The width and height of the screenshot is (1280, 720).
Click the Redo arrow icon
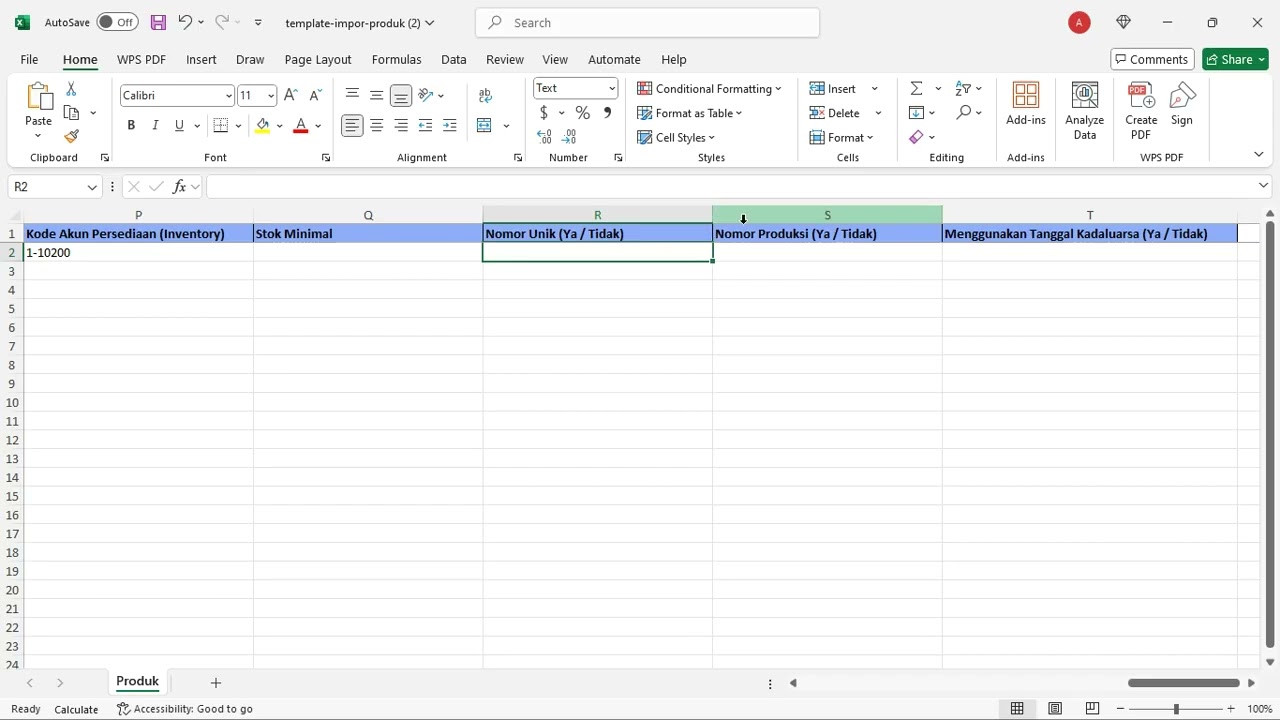(x=222, y=22)
